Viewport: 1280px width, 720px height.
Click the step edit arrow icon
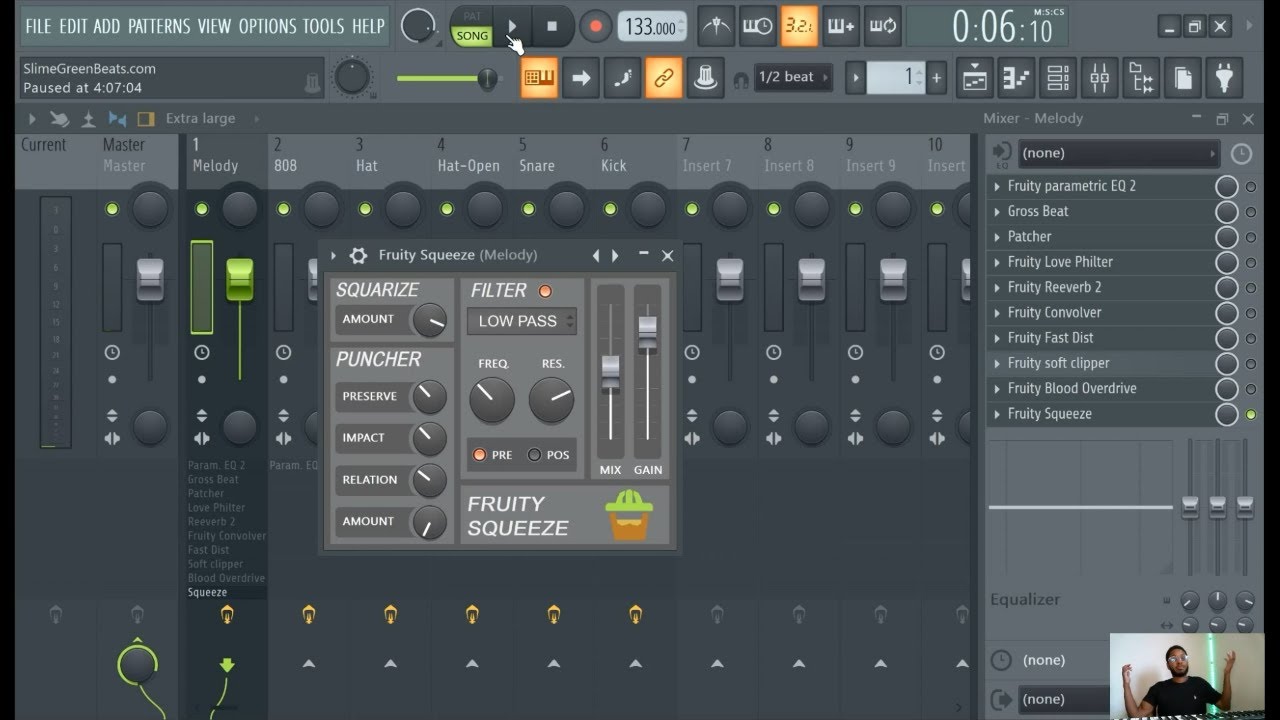pos(581,77)
